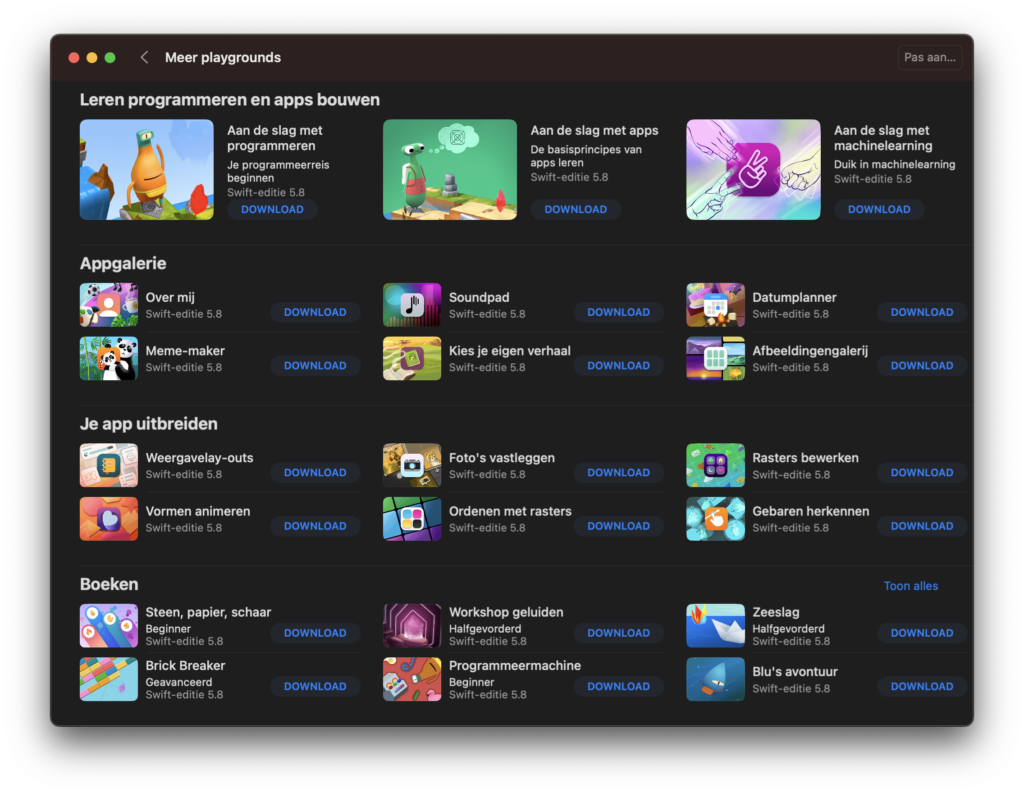Screen dimensions: 1024x793
Task: Open the Rasters bewerken icon
Action: click(x=715, y=465)
